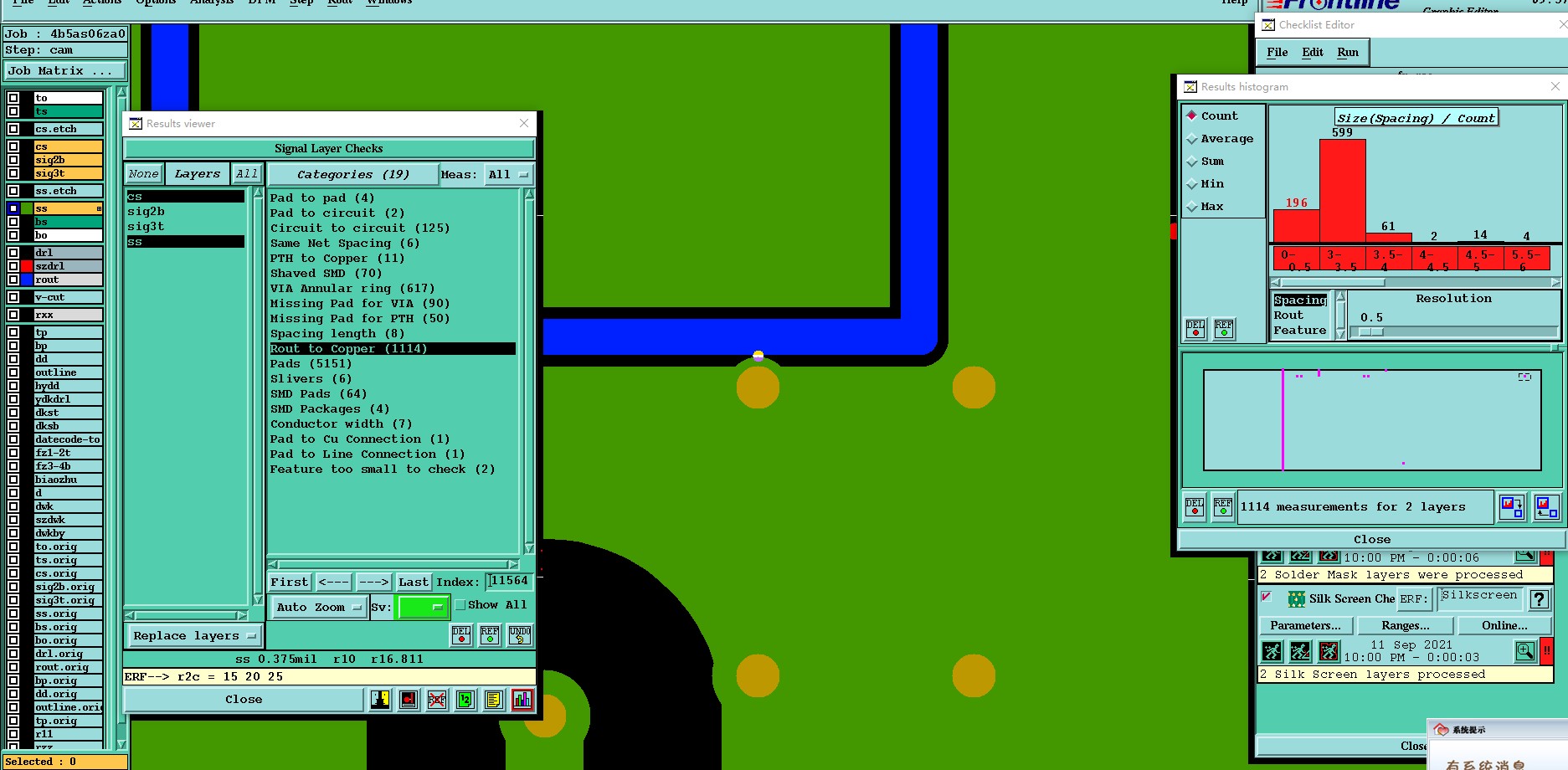
Task: Select Rout in the histogram type list
Action: (x=1288, y=315)
